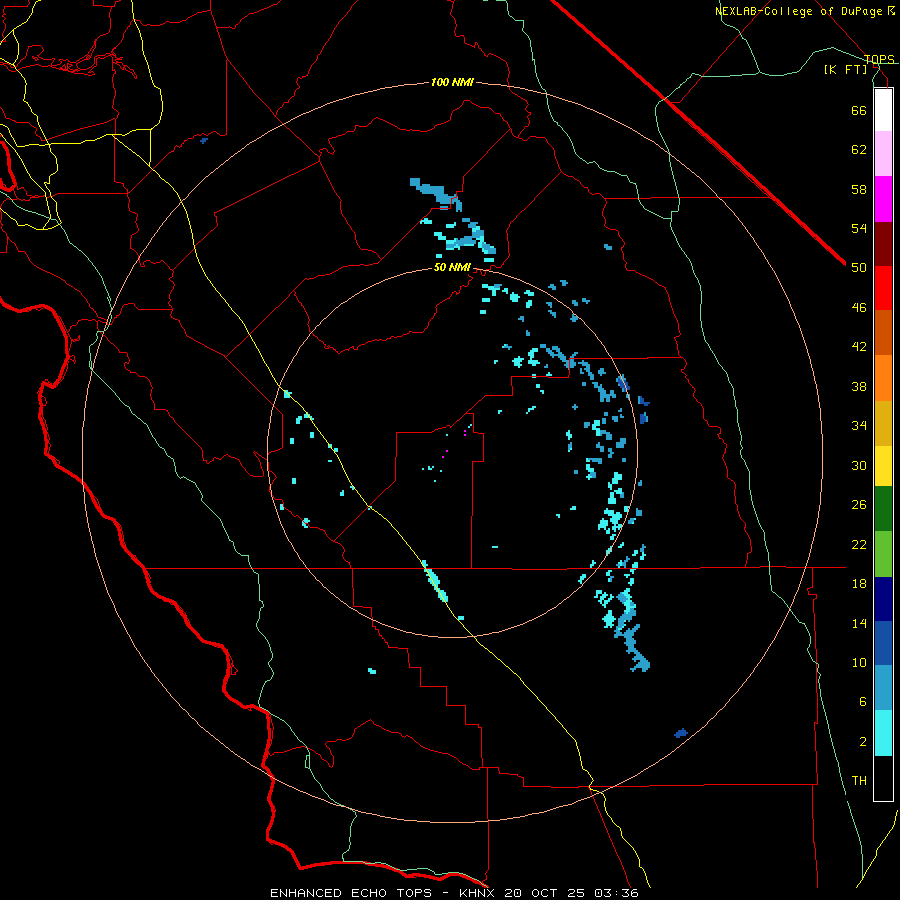Click the navy swatch between 18 and 14

pyautogui.click(x=883, y=599)
